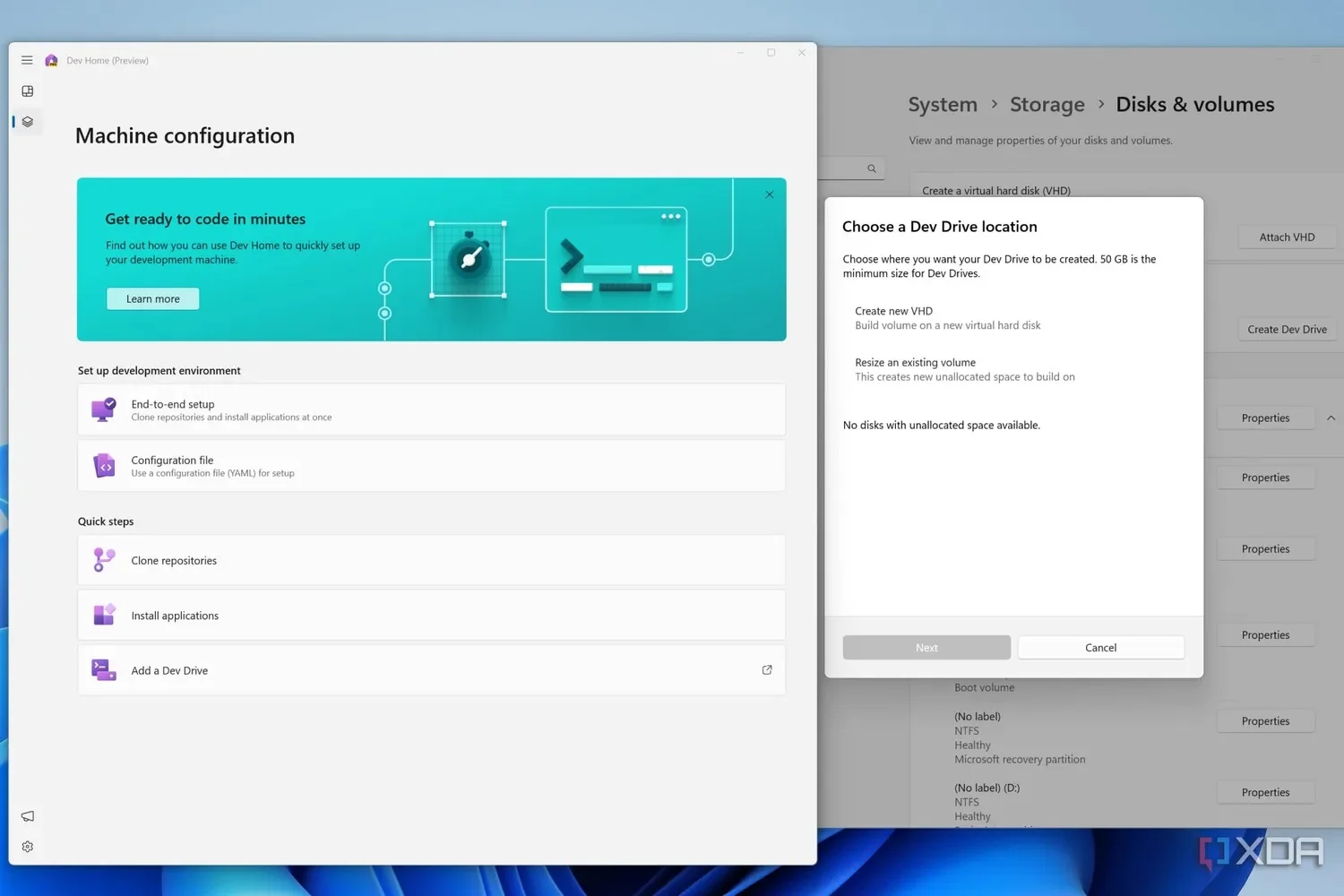Viewport: 1344px width, 896px height.
Task: Select Install applications quick step
Action: pyautogui.click(x=431, y=616)
